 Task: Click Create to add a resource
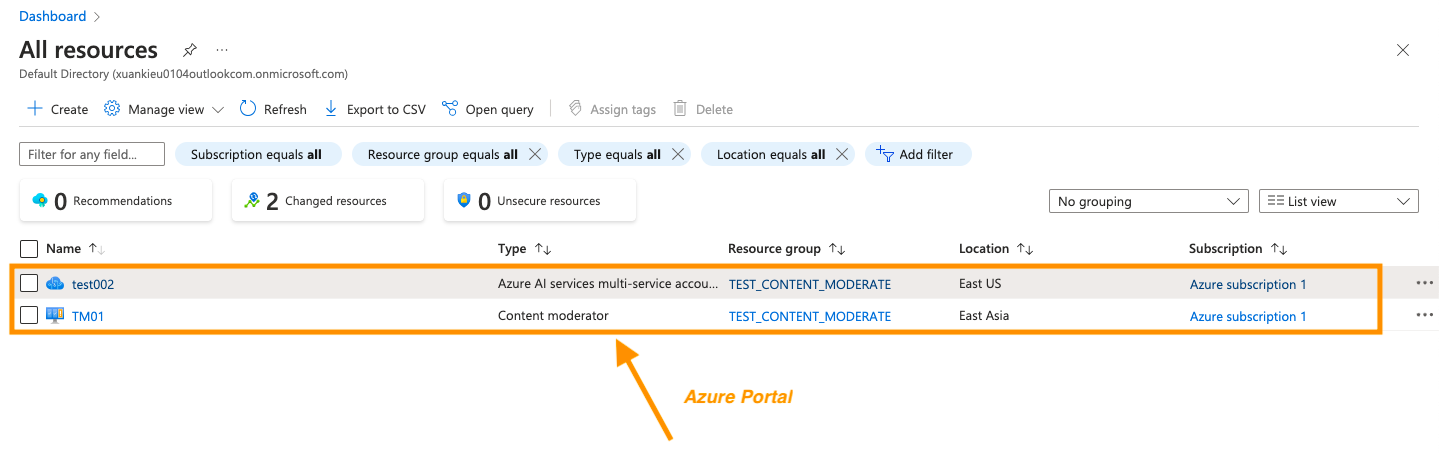click(x=58, y=109)
